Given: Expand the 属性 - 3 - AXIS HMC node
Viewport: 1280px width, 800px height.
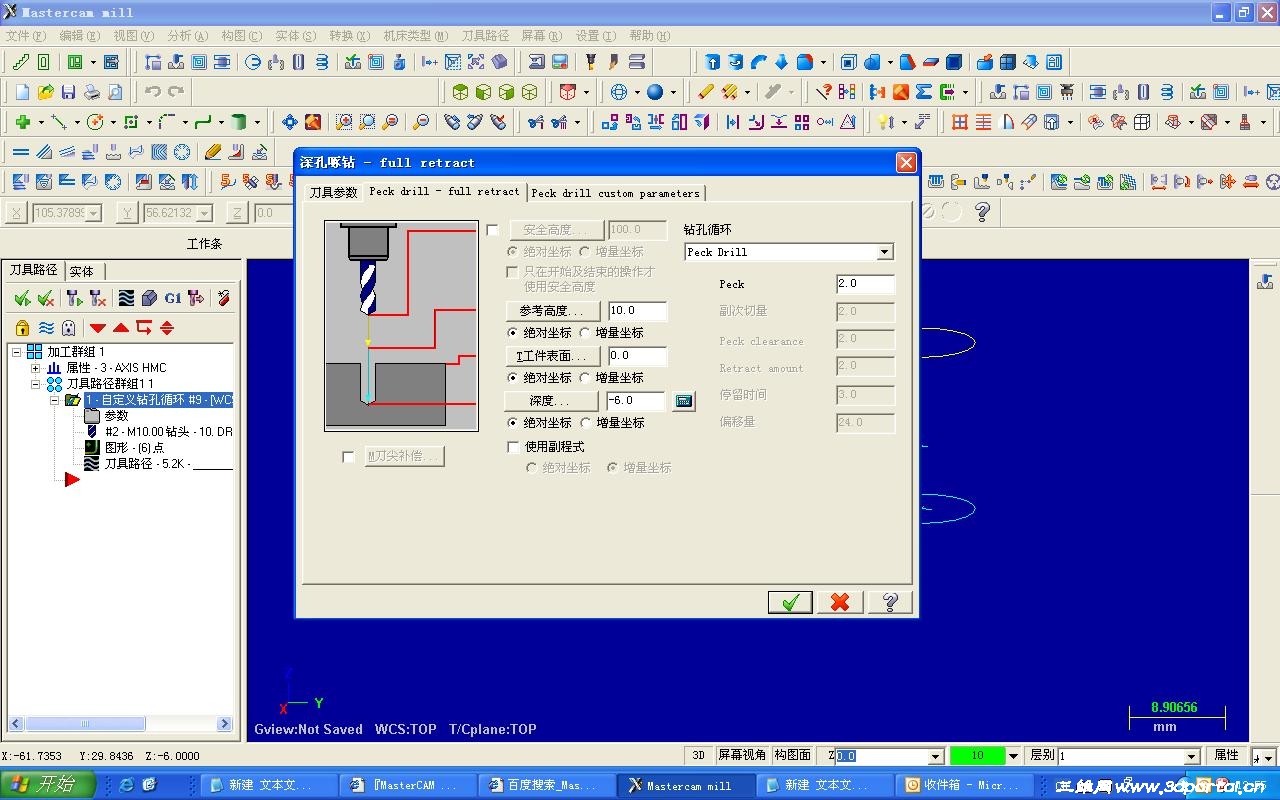Looking at the screenshot, I should (36, 368).
